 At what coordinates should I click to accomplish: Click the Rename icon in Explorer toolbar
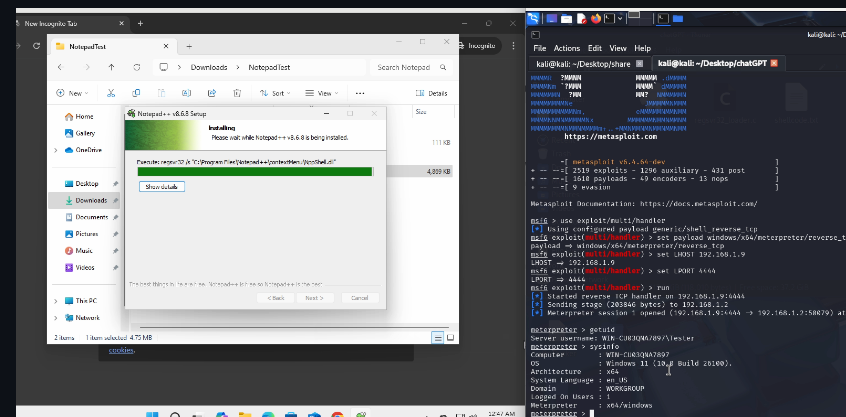tap(186, 93)
